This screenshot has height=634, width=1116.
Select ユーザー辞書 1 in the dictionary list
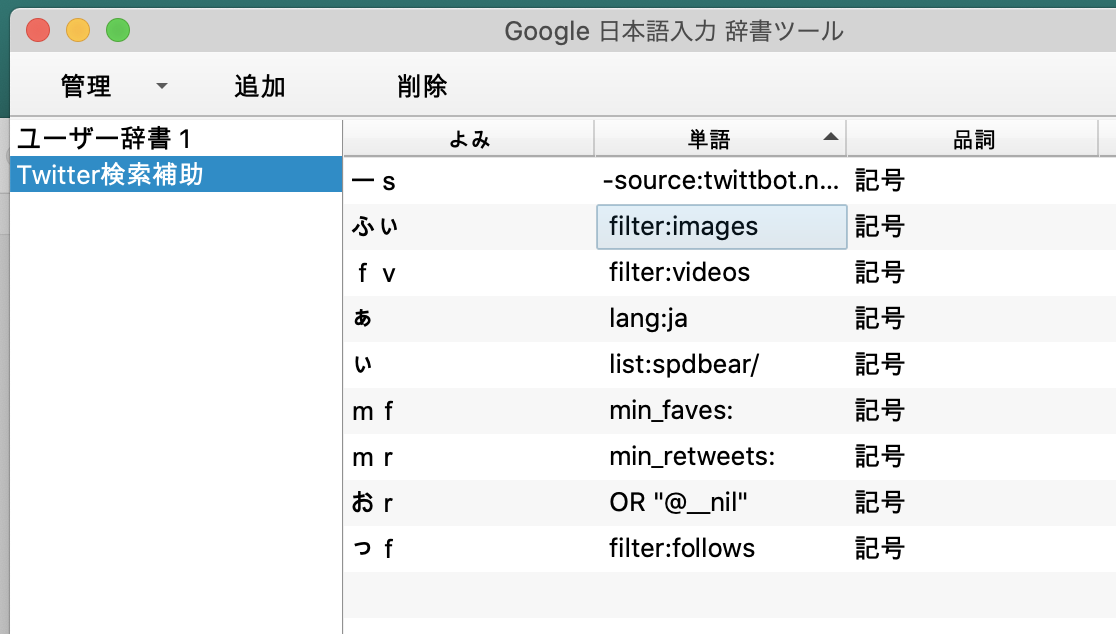103,138
